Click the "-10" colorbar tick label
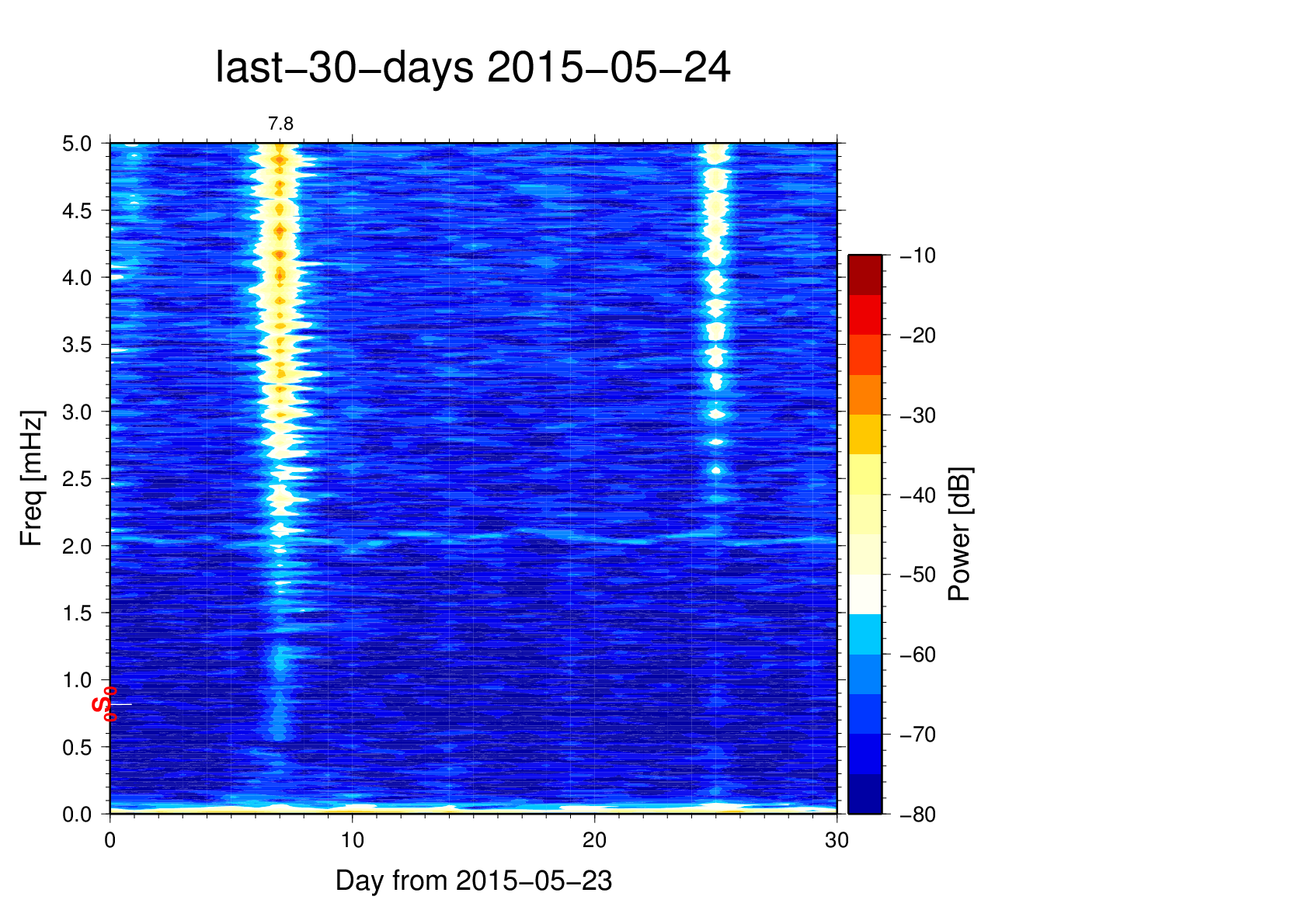Viewport: 1308px width, 924px height. pyautogui.click(x=917, y=255)
